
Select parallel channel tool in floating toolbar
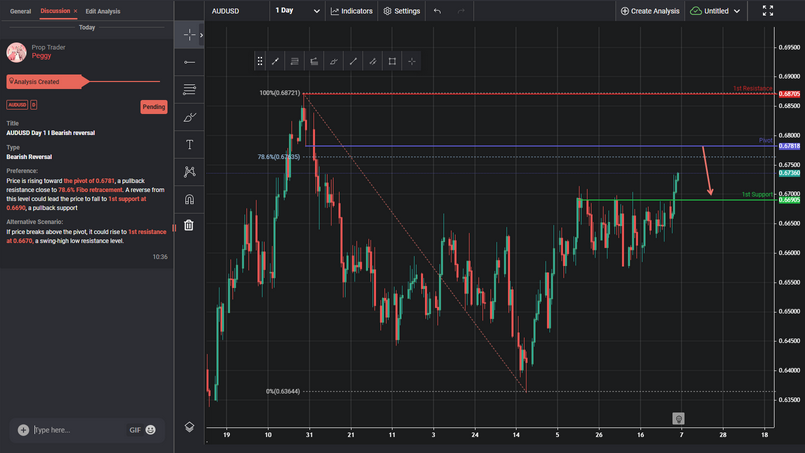point(373,61)
